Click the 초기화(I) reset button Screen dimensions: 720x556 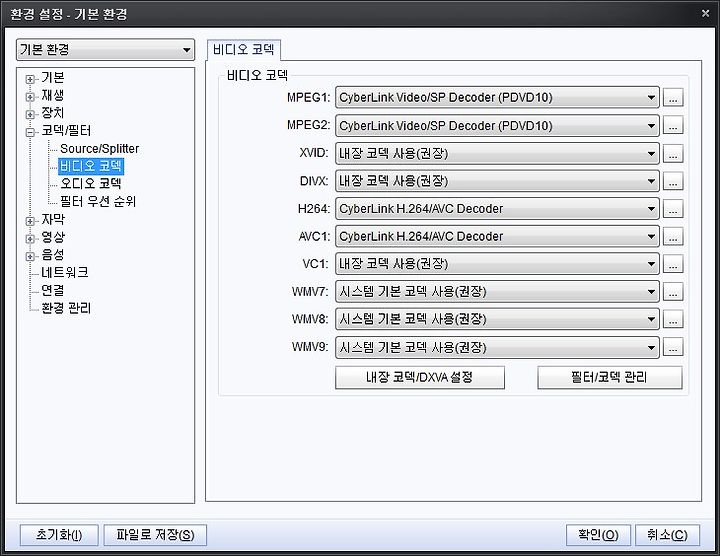[x=59, y=535]
